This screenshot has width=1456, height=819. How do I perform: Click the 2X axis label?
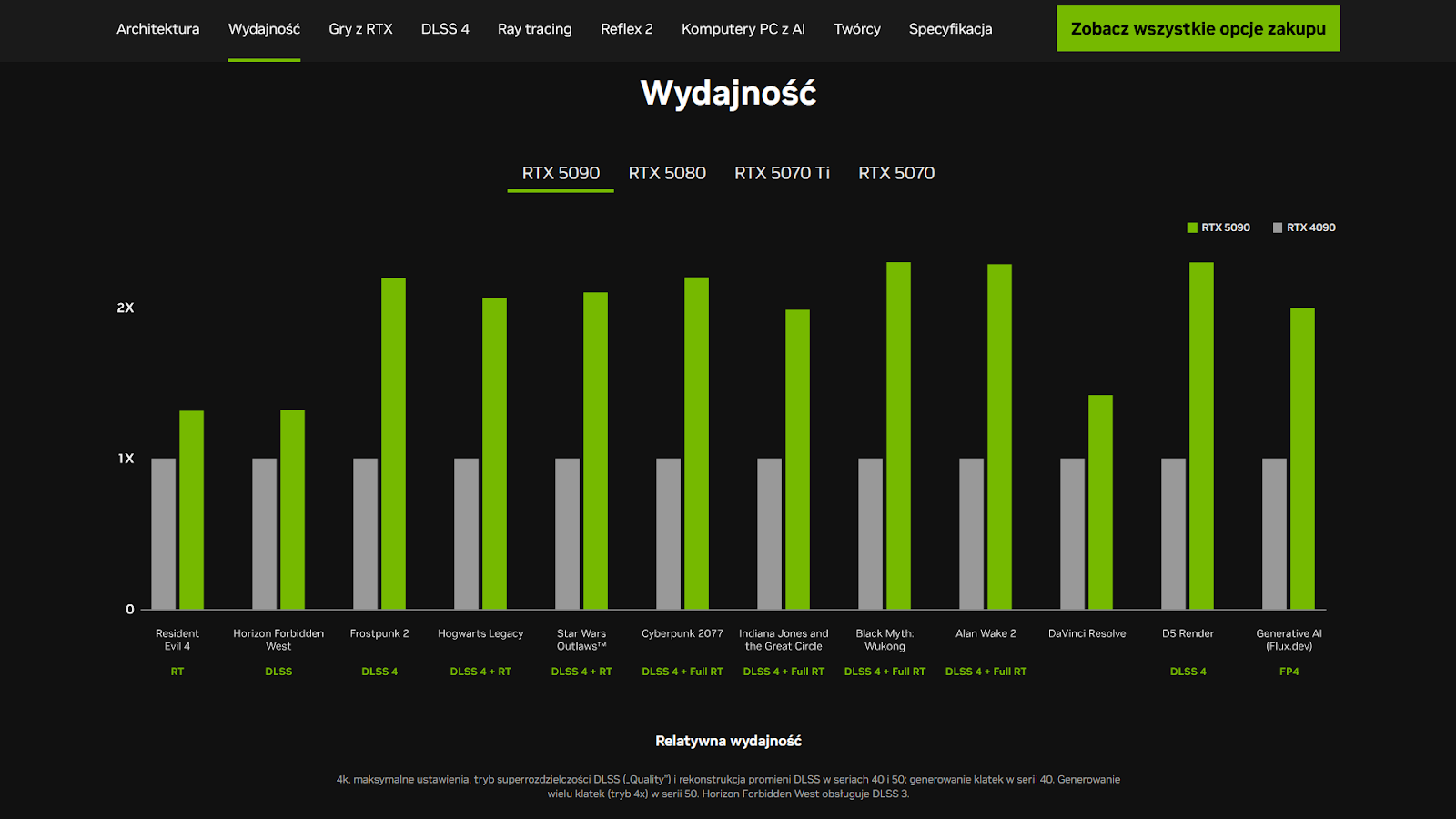126,308
